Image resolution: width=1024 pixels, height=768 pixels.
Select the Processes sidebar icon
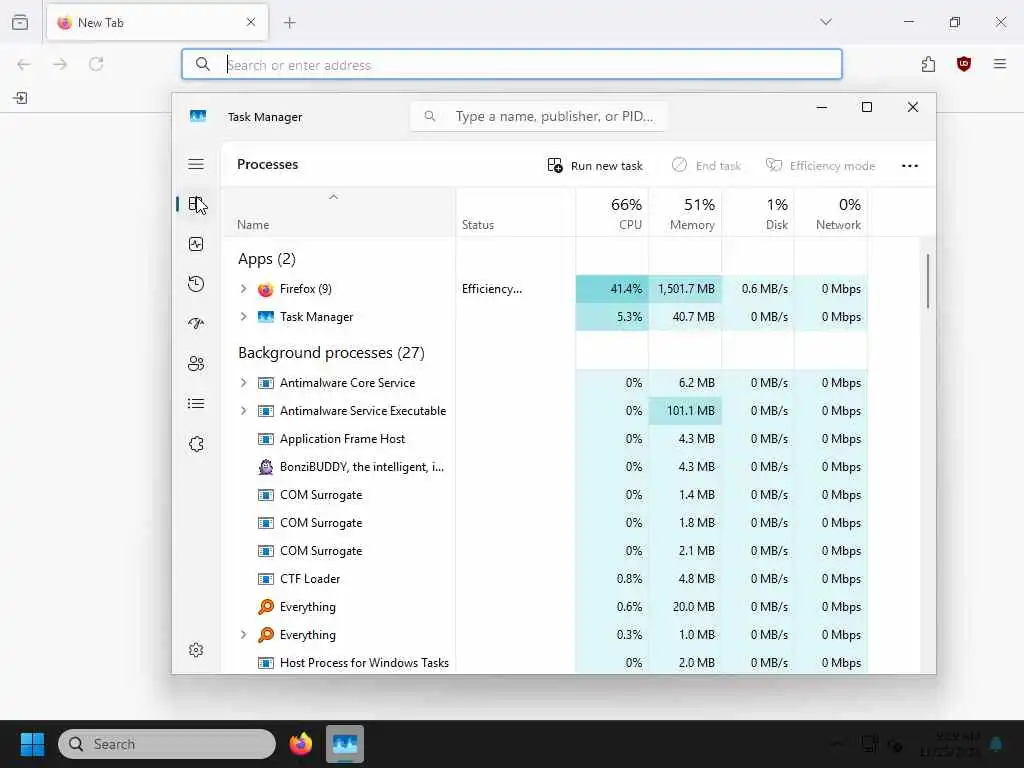[196, 204]
